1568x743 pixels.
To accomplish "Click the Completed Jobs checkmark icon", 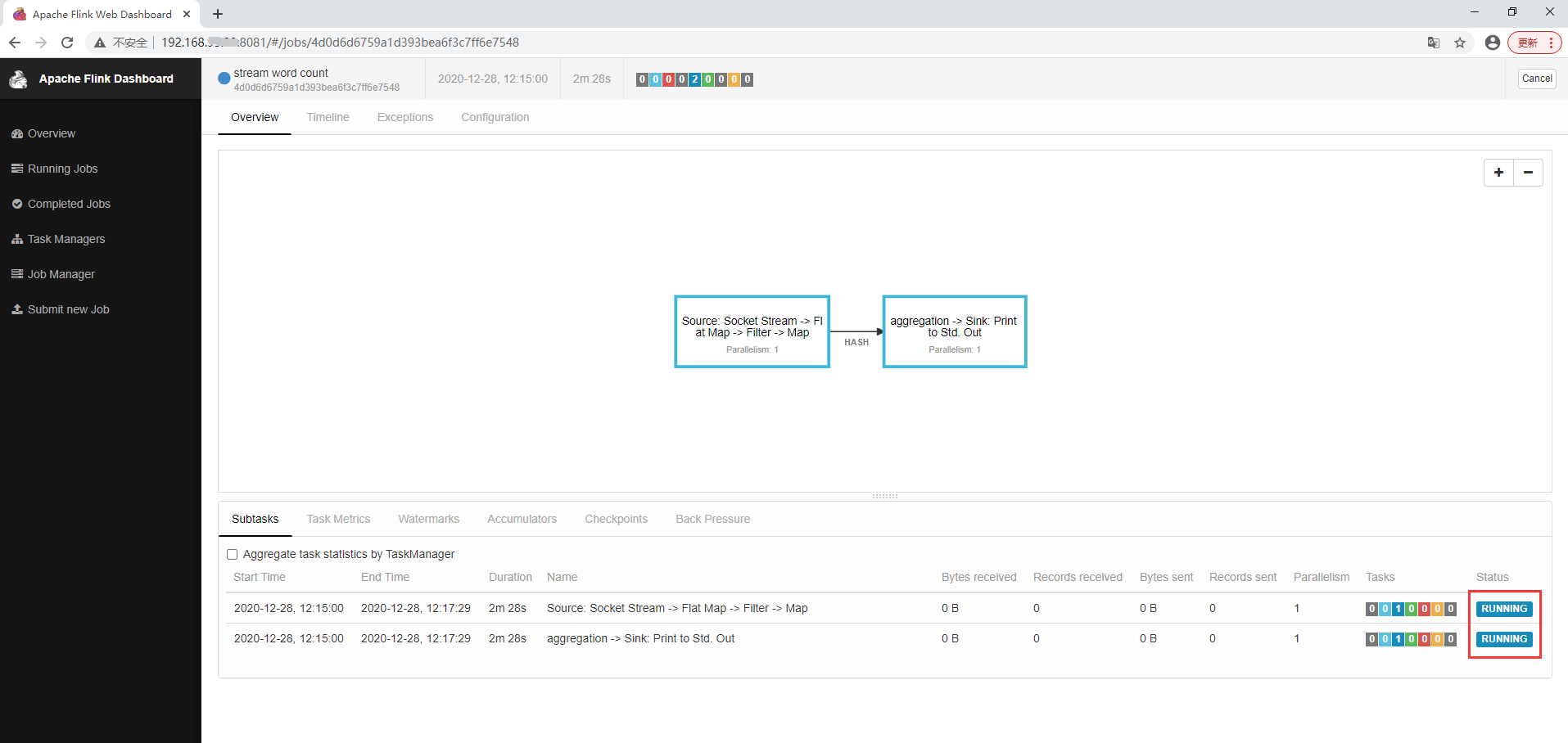I will pyautogui.click(x=16, y=204).
